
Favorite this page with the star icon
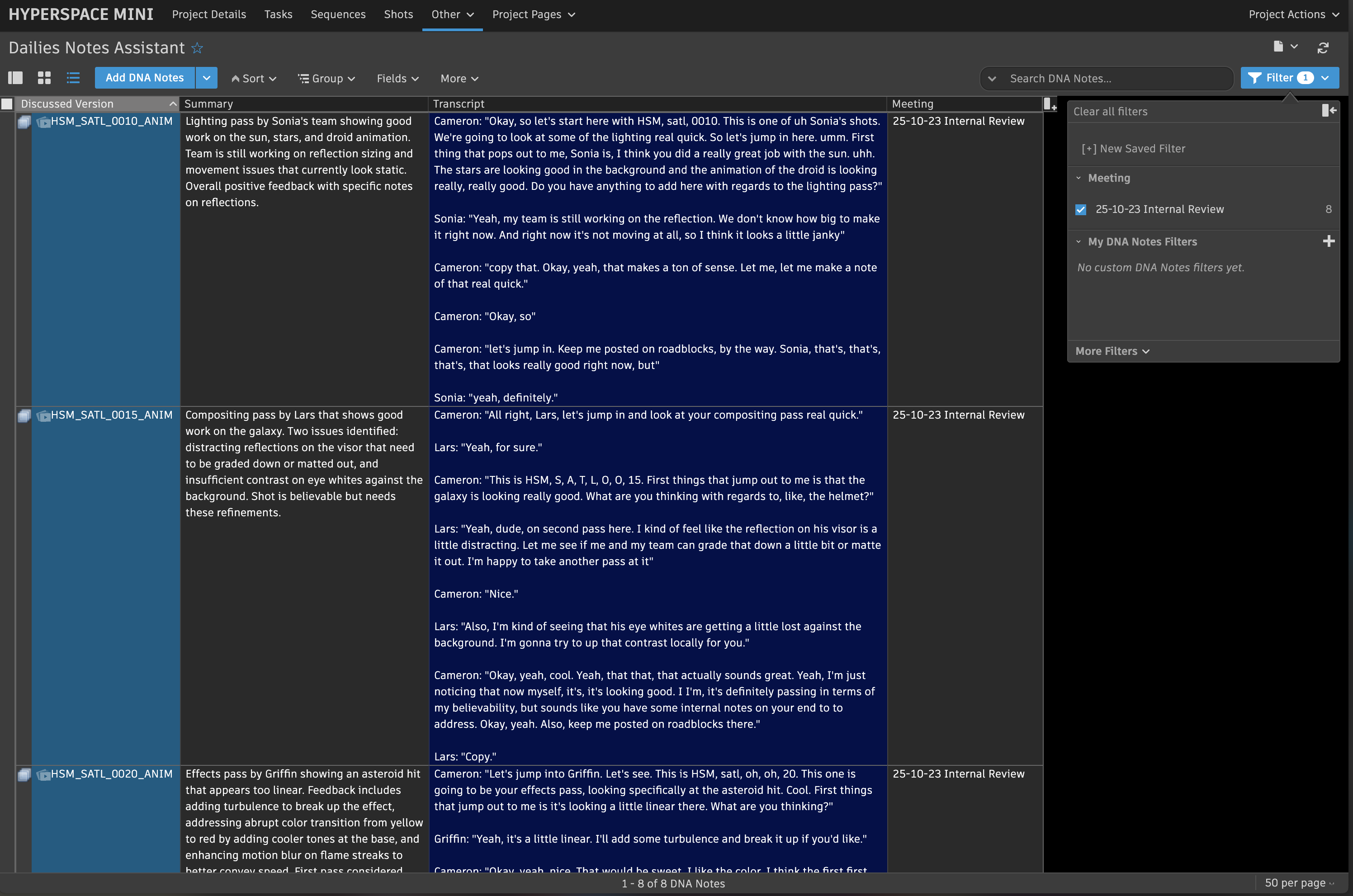pos(197,48)
